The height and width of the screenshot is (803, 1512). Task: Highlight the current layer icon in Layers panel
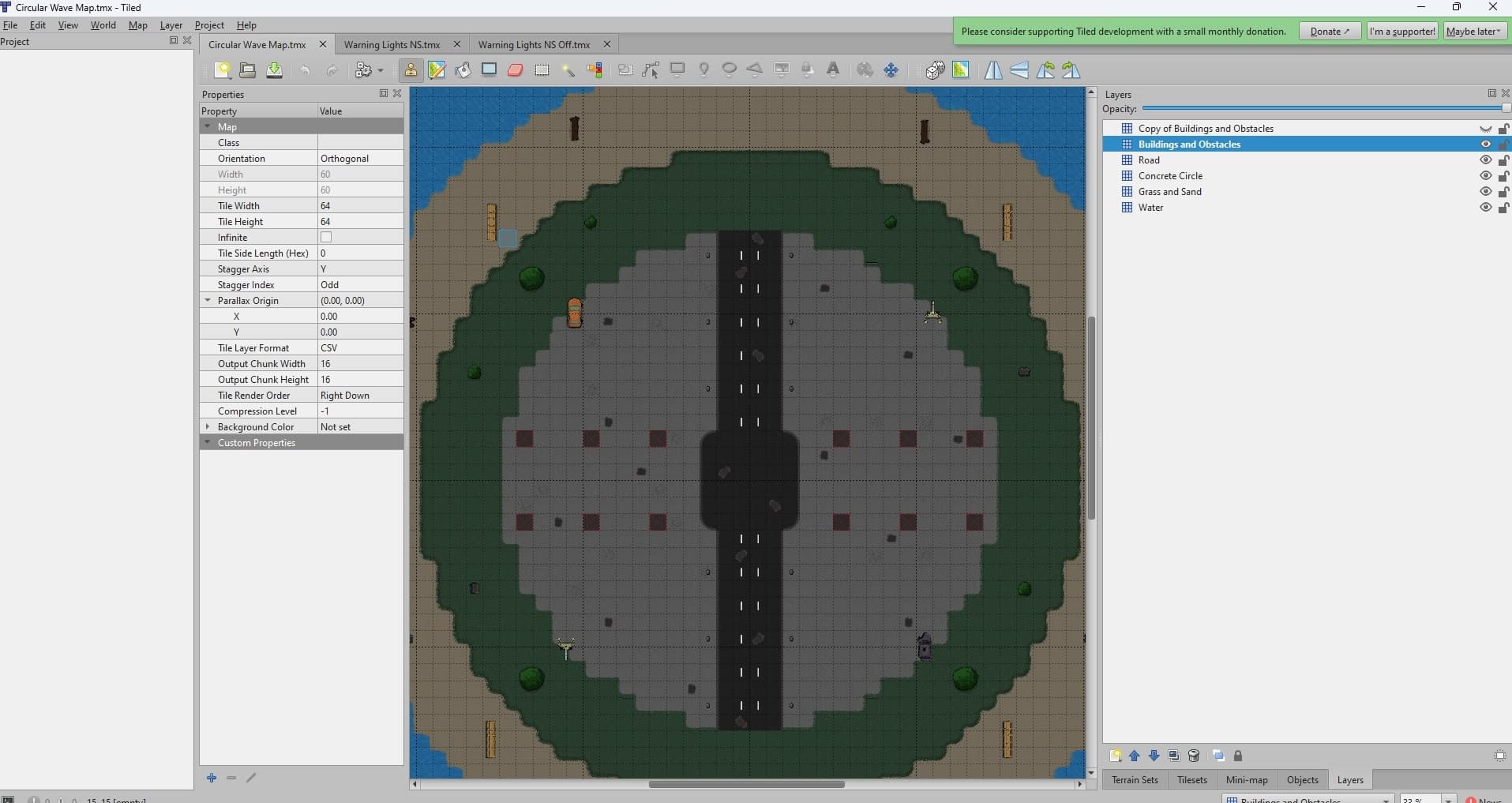[x=1500, y=756]
